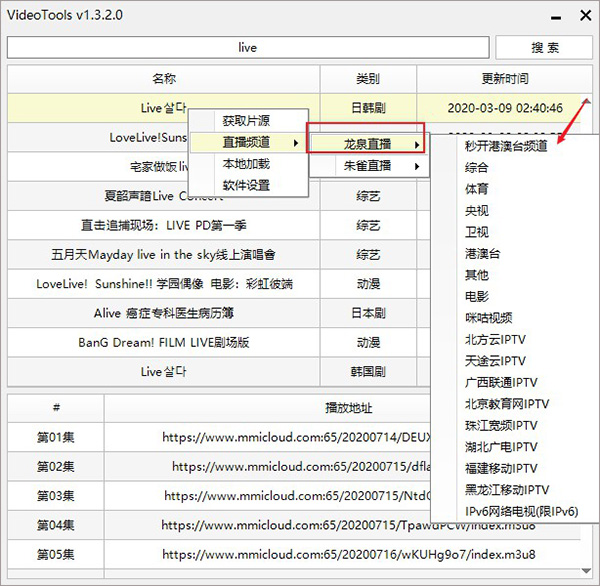This screenshot has width=600, height=586.
Task: Choose 本地加载 from context menu
Action: pyautogui.click(x=245, y=164)
